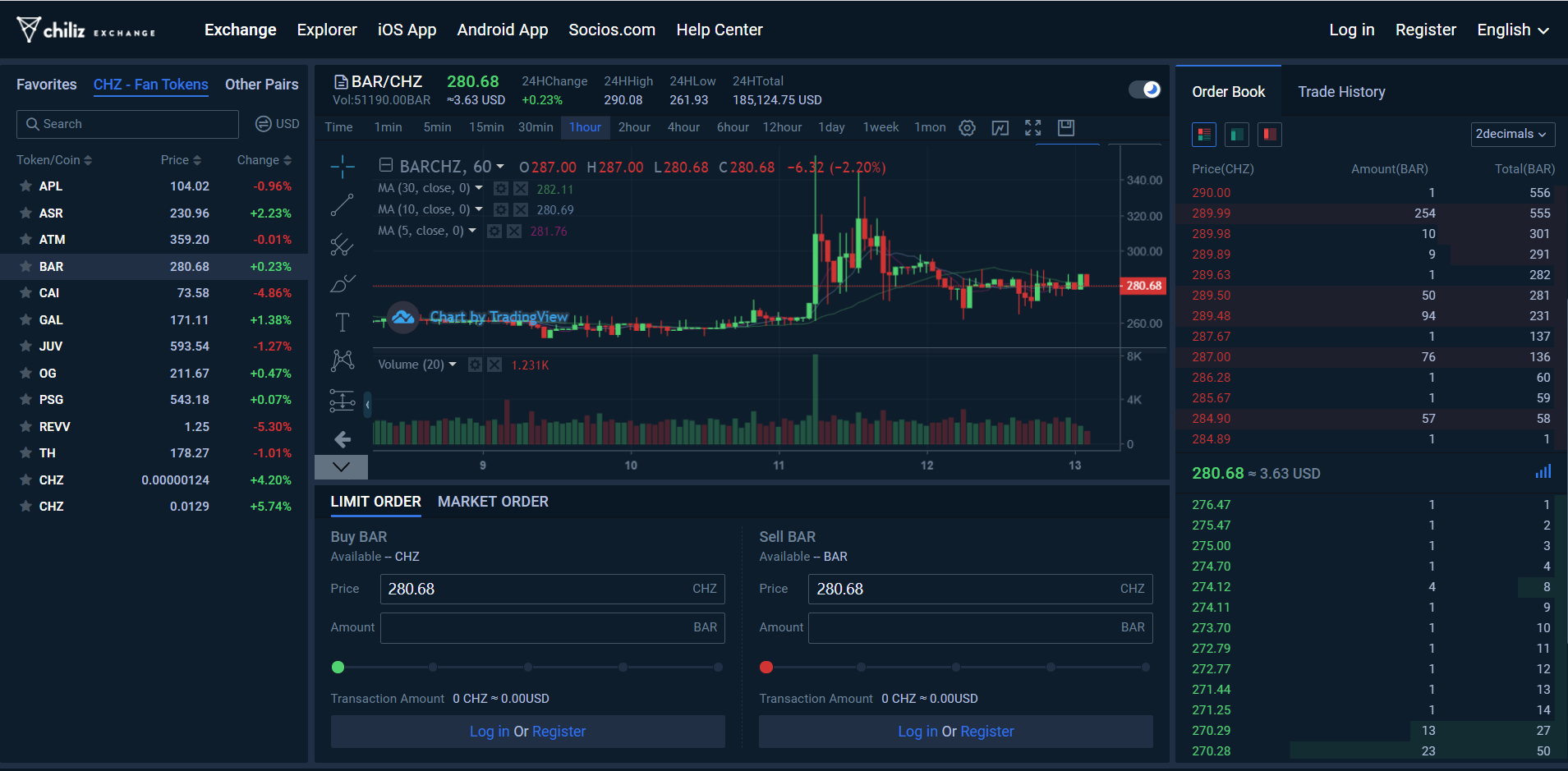The image size is (1568, 771).
Task: Favorite the ASR token star
Action: pos(26,213)
